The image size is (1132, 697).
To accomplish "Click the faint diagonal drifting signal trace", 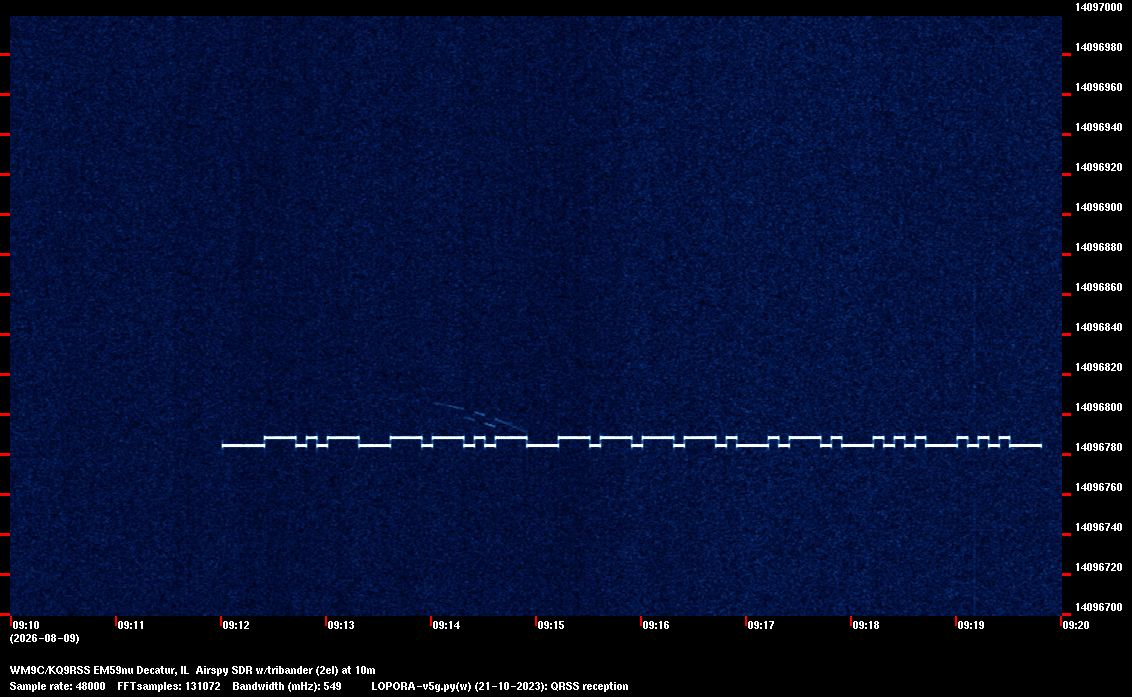I will pos(480,417).
